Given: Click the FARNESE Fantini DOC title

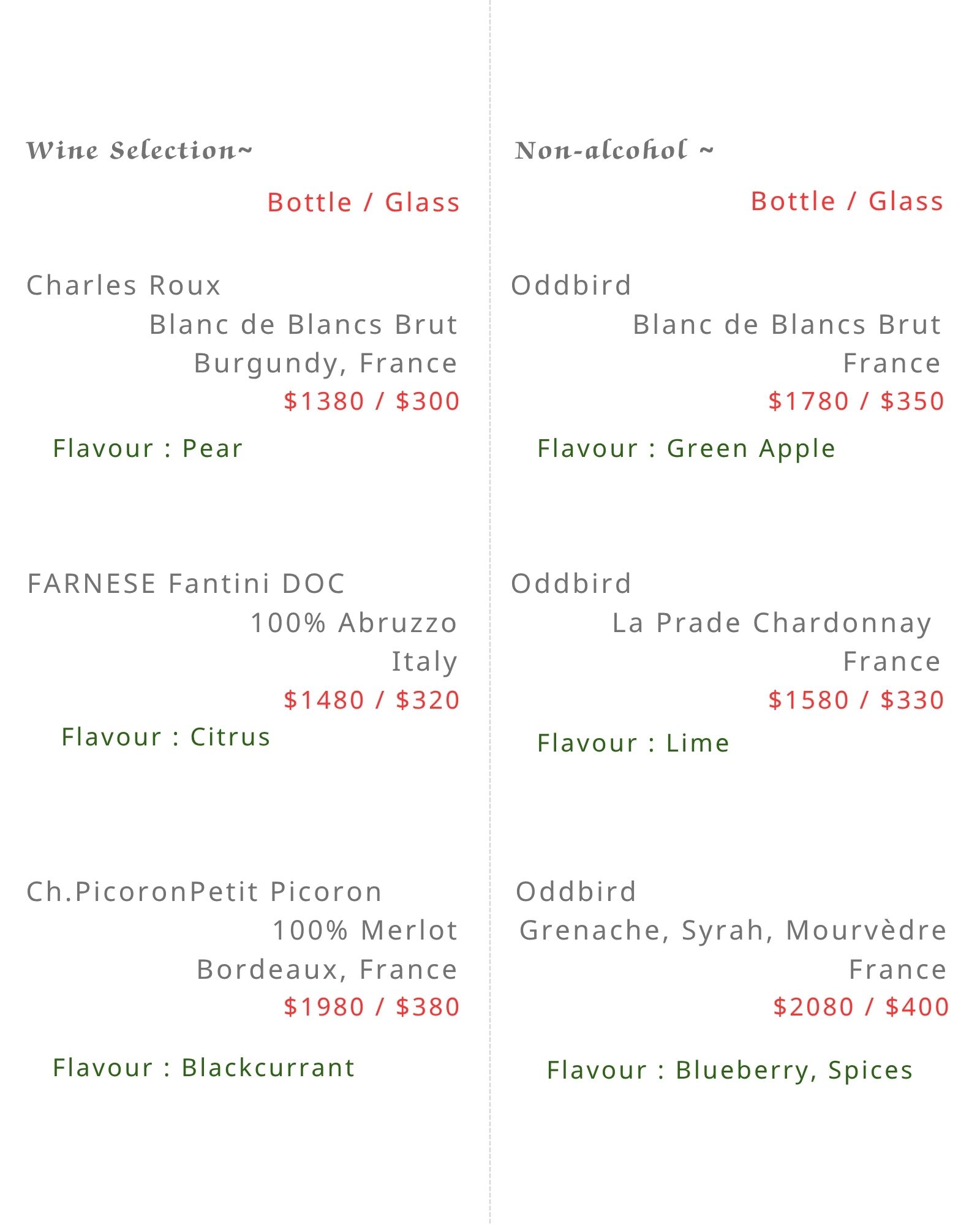Looking at the screenshot, I should (x=186, y=584).
